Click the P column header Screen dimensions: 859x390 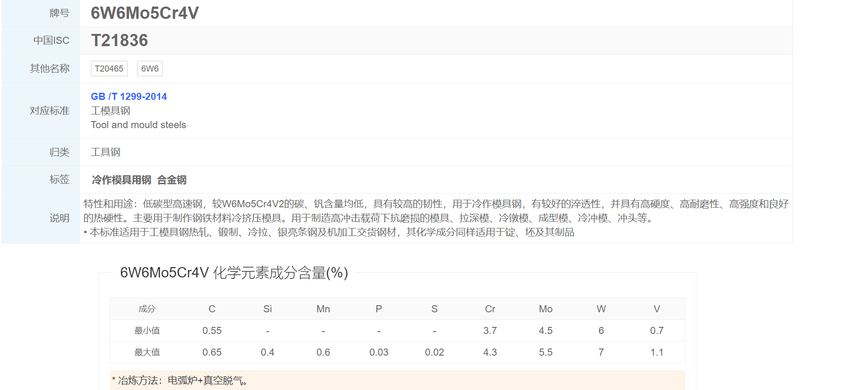379,309
